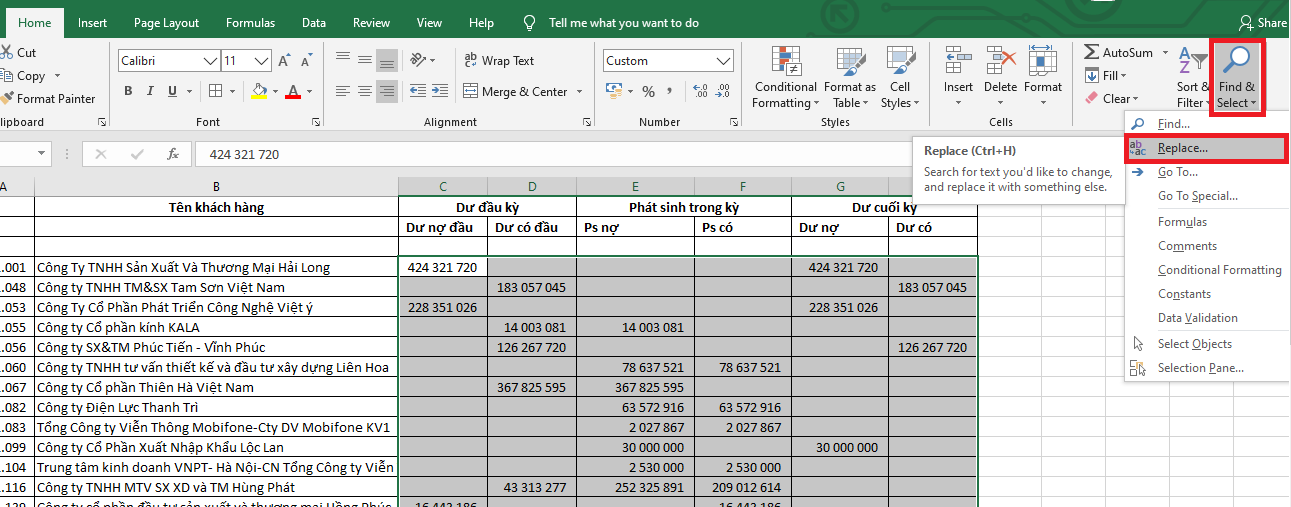
Task: Click the Insert cells icon
Action: (958, 61)
